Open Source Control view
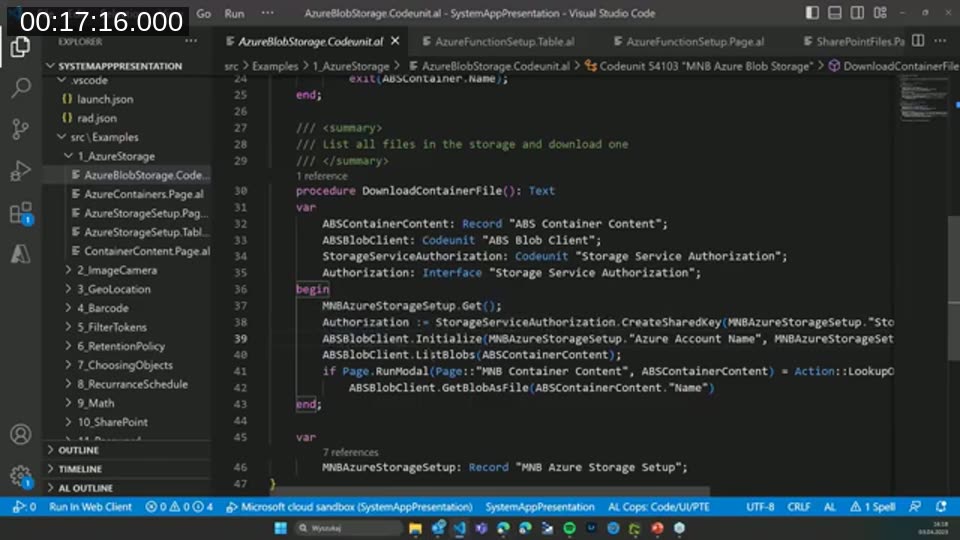The width and height of the screenshot is (960, 540). point(20,129)
